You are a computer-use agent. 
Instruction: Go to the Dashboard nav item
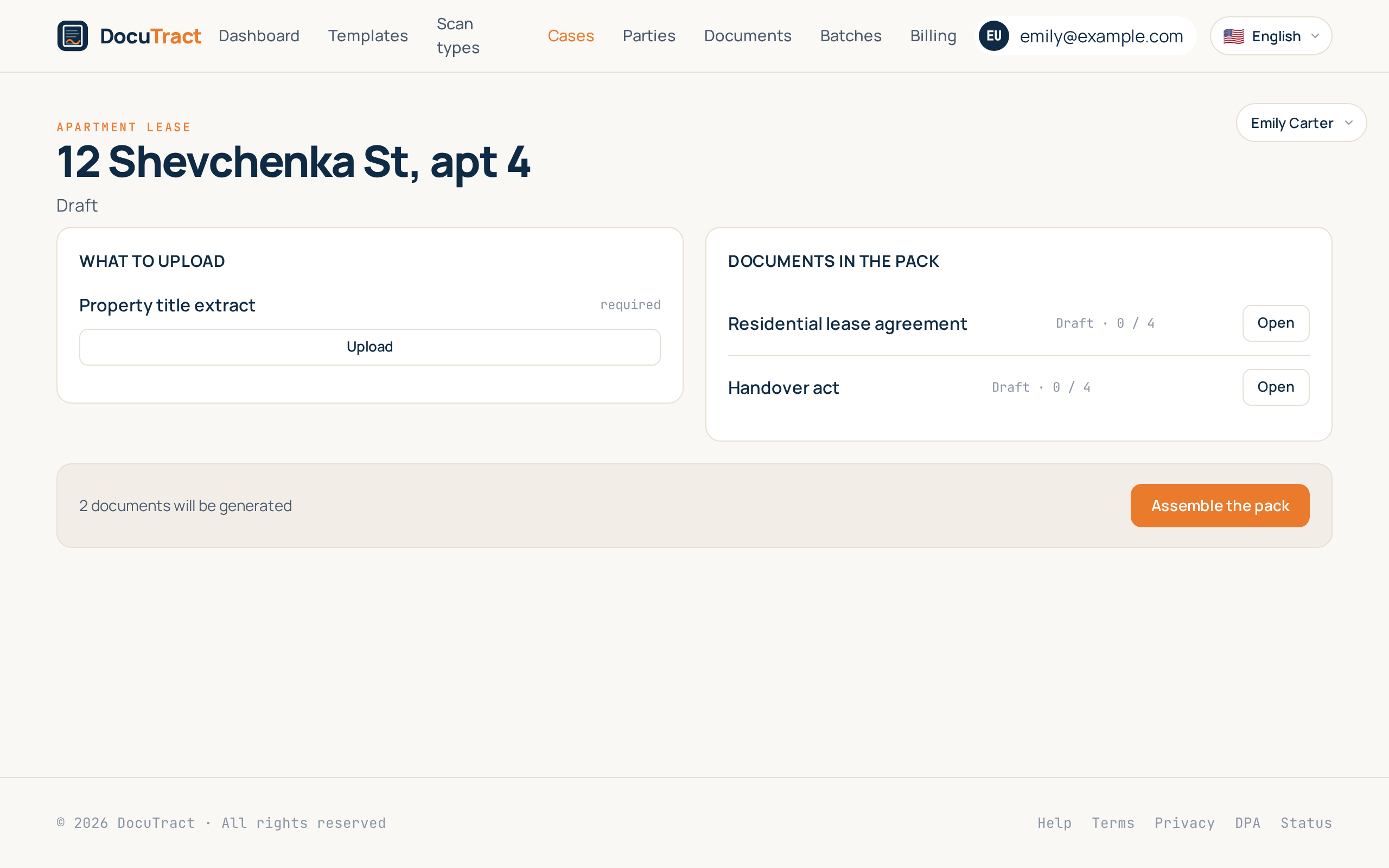point(259,36)
